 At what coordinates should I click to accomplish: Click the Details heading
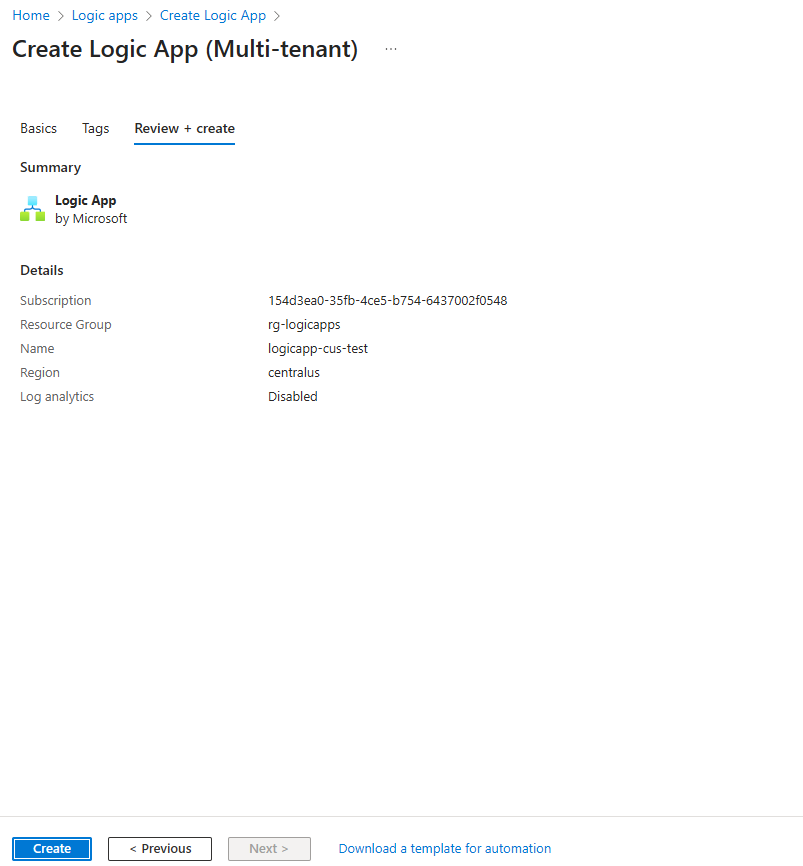point(41,270)
